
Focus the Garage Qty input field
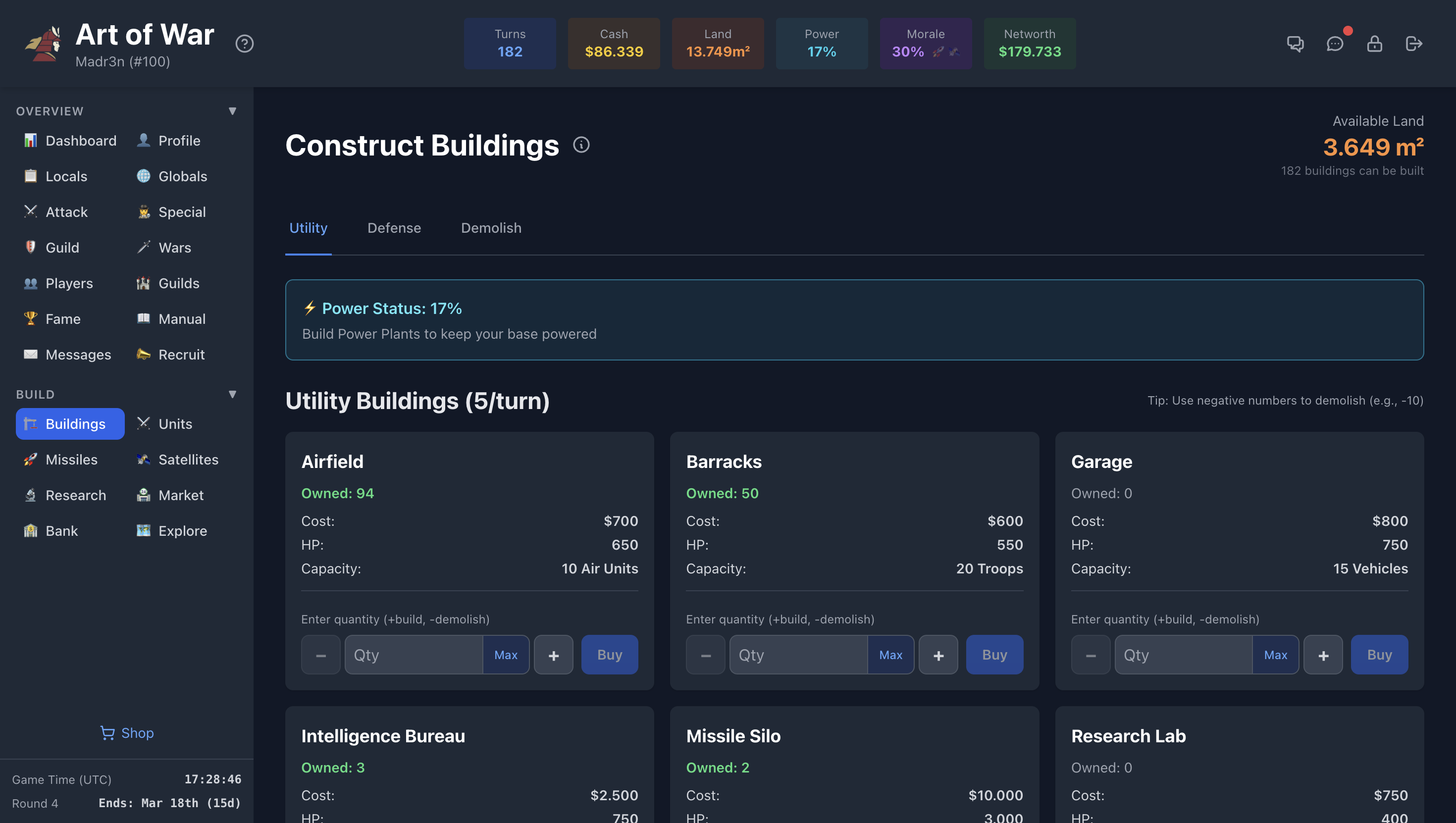point(1184,655)
